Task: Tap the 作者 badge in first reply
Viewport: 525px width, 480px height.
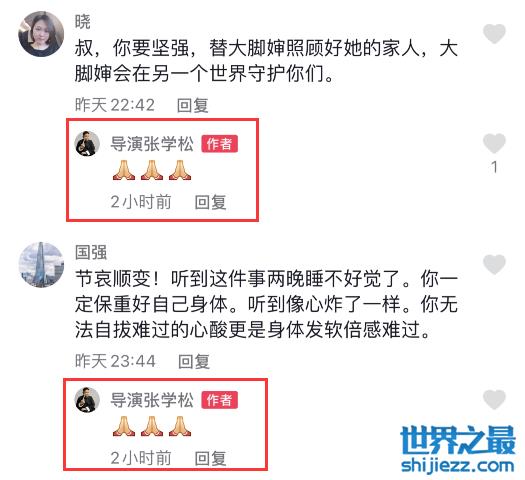Action: pos(220,144)
